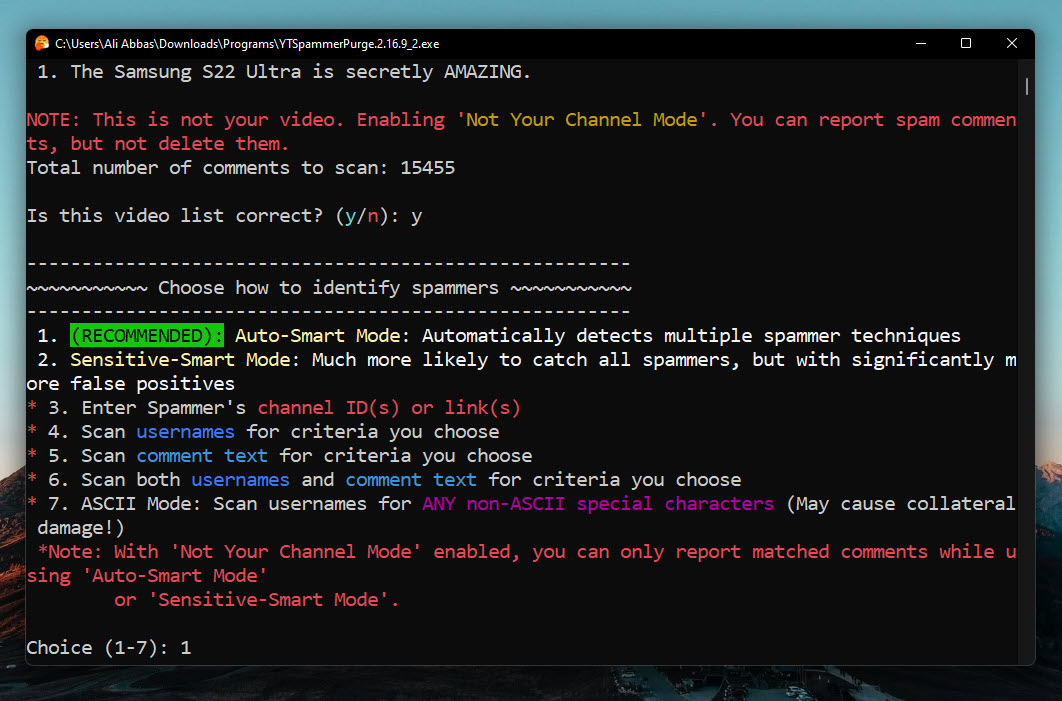Click 'Automatically detects multiple spammer techniques' text
Screen dimensions: 1062x701
coord(692,336)
